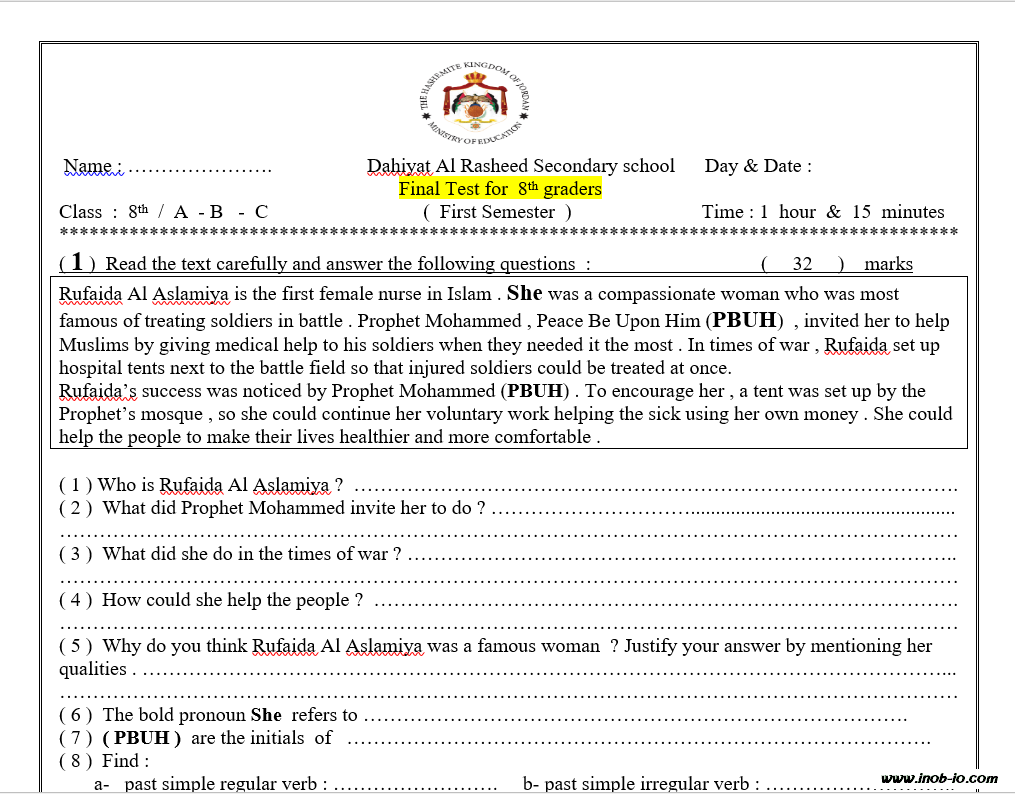Select the highlighted Final Test heading
This screenshot has width=1015, height=794.
click(x=500, y=189)
